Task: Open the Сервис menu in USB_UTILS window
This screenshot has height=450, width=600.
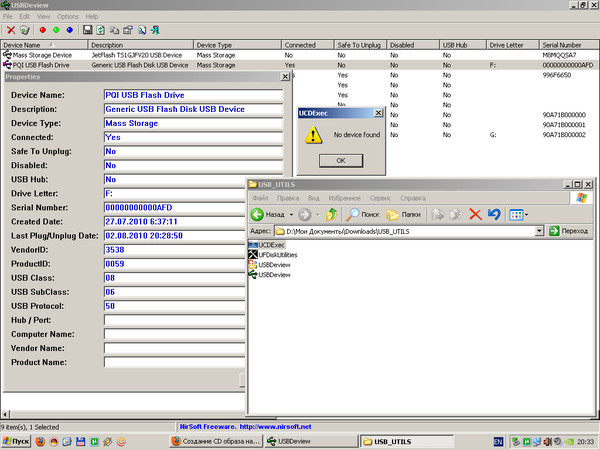Action: click(380, 198)
